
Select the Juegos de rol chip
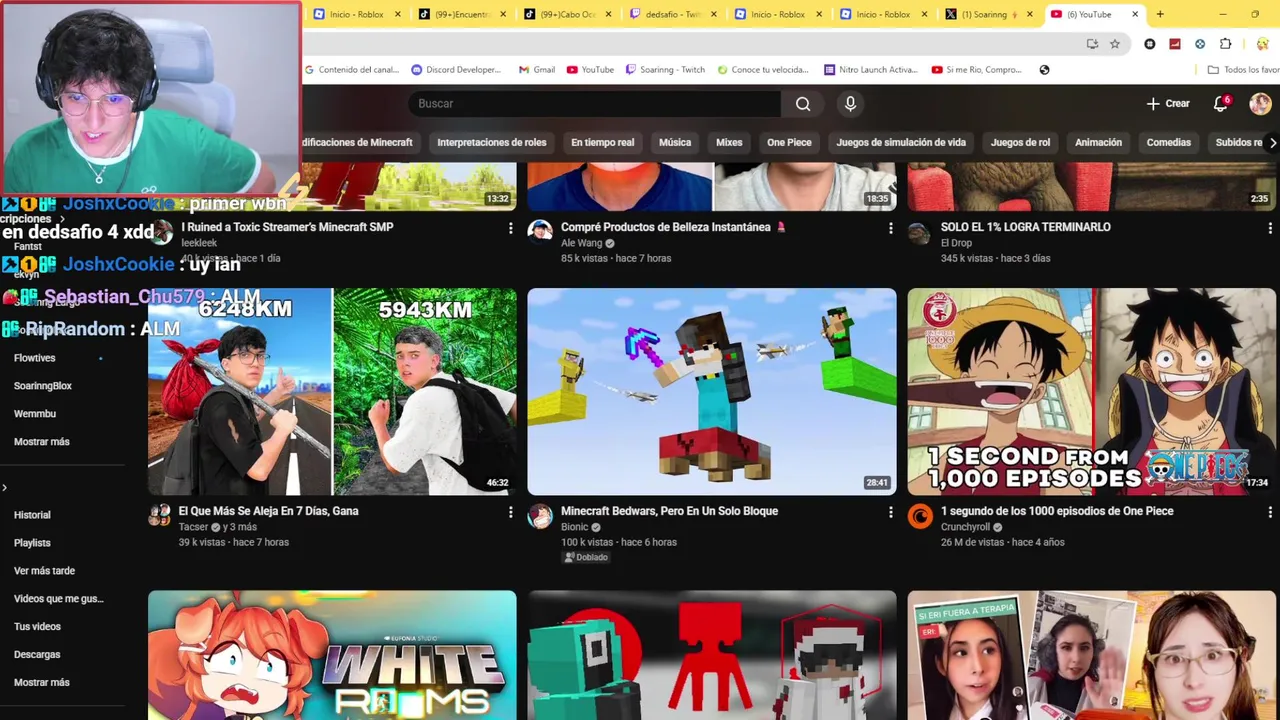[x=1020, y=142]
